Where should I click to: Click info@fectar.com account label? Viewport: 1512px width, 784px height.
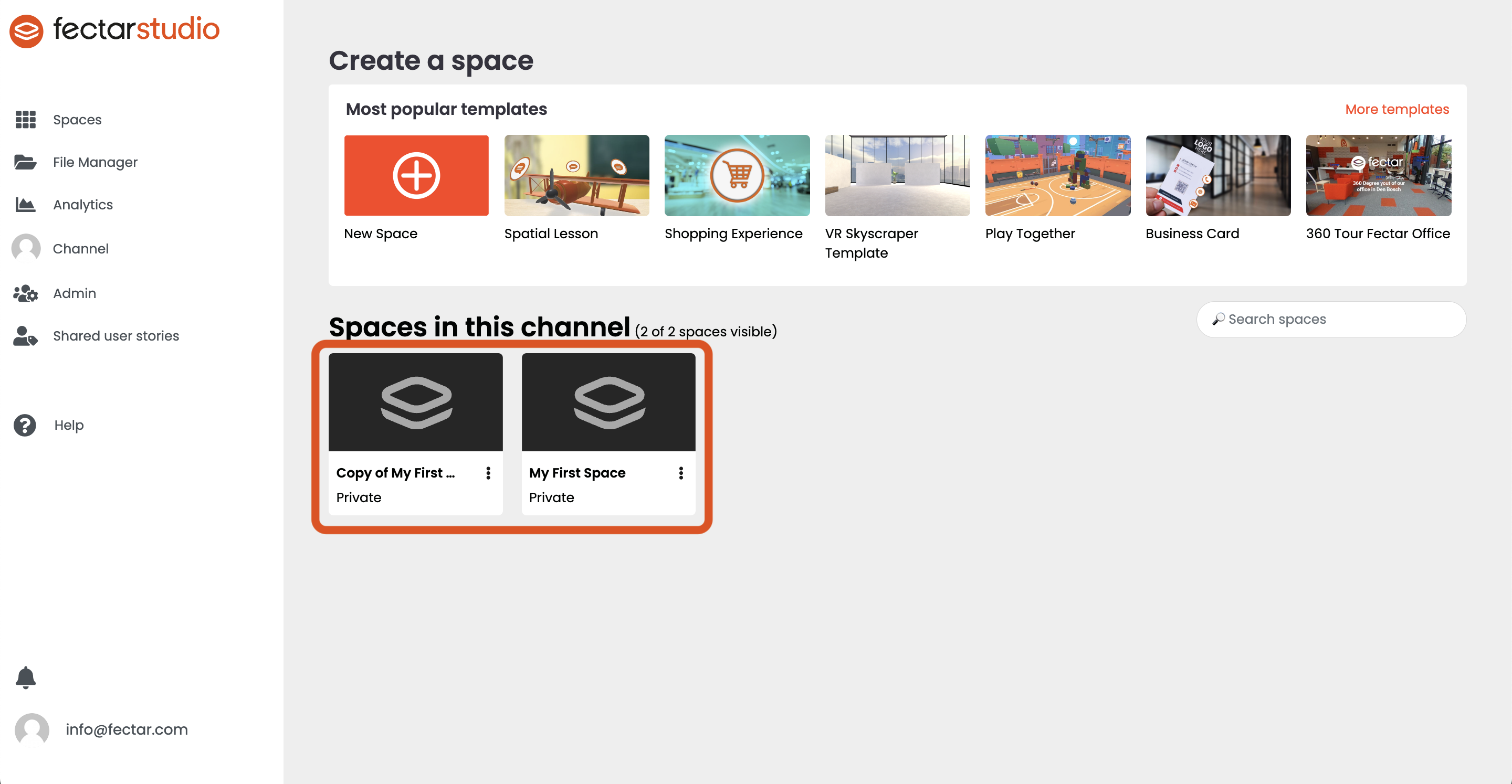point(127,729)
